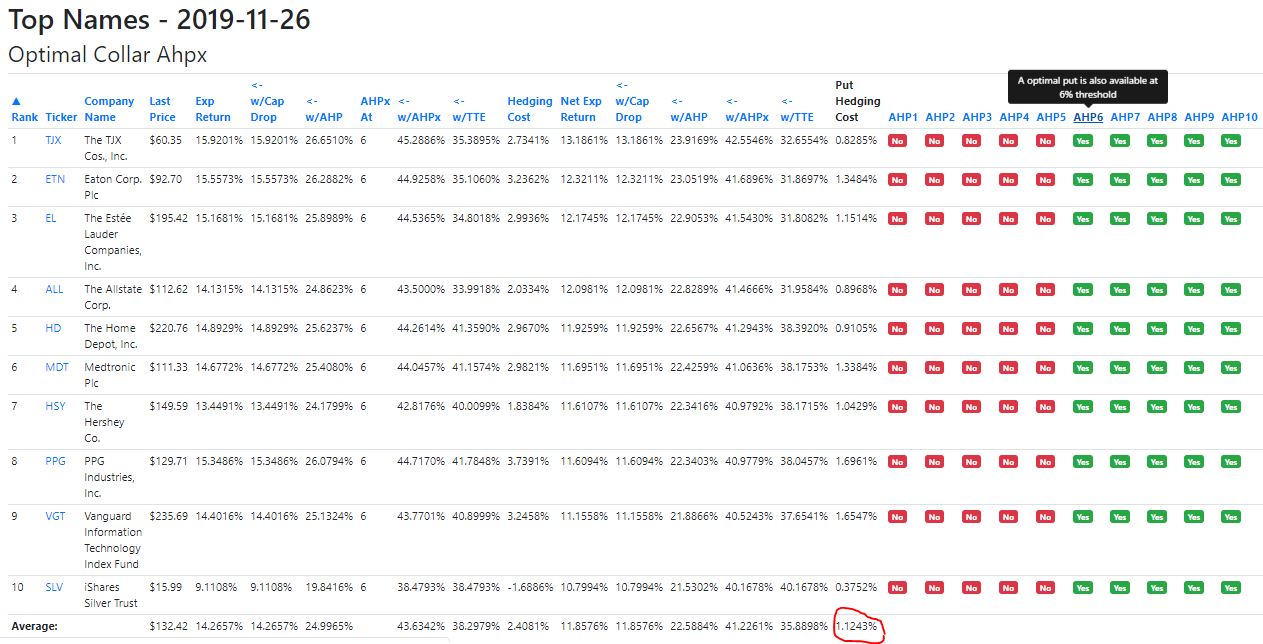Select company name Medtronic Plc
The height and width of the screenshot is (644, 1263).
pos(111,375)
